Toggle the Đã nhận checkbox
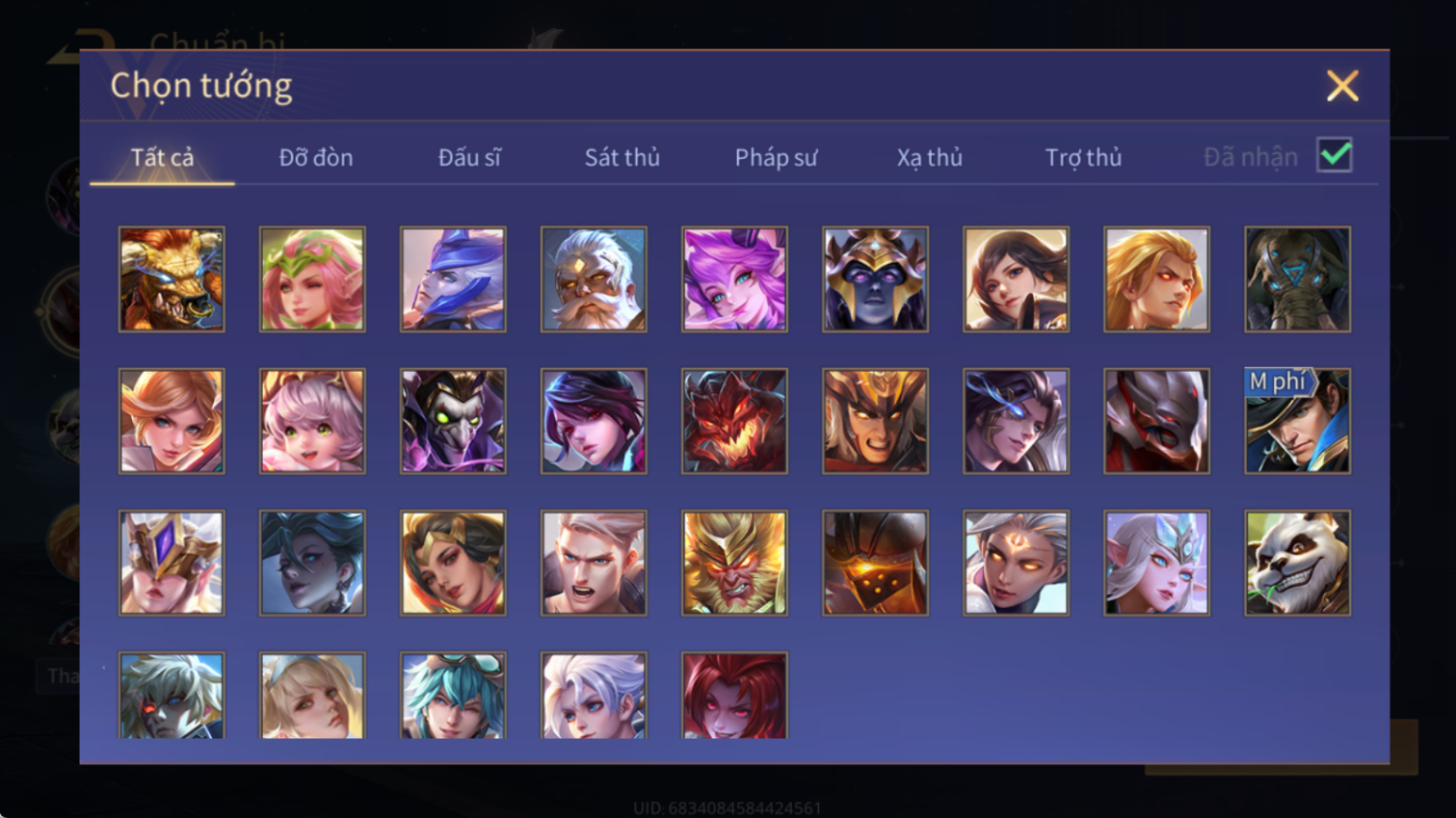1456x818 pixels. pyautogui.click(x=1335, y=156)
